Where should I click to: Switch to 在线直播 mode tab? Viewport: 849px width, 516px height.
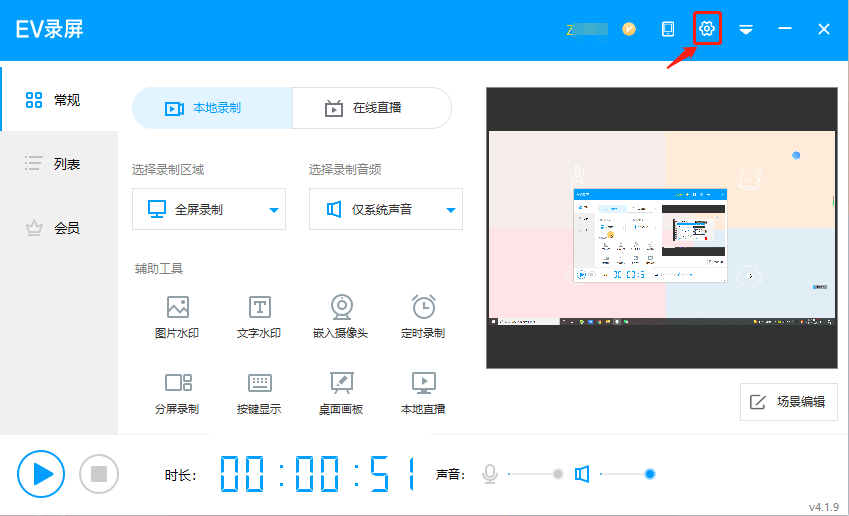[372, 108]
